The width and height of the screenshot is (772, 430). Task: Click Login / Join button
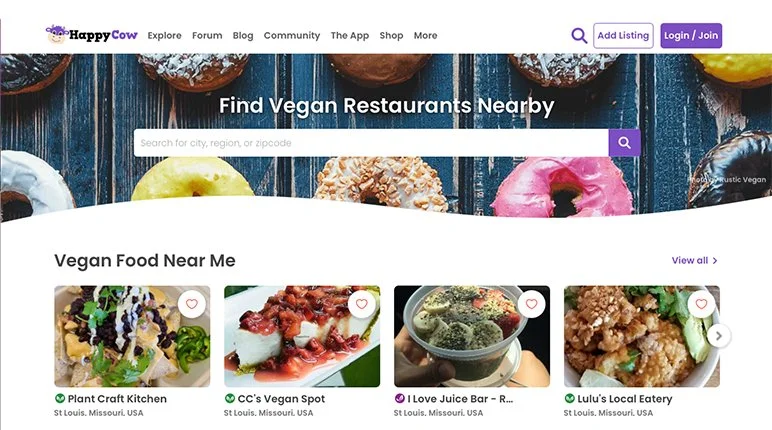point(691,35)
